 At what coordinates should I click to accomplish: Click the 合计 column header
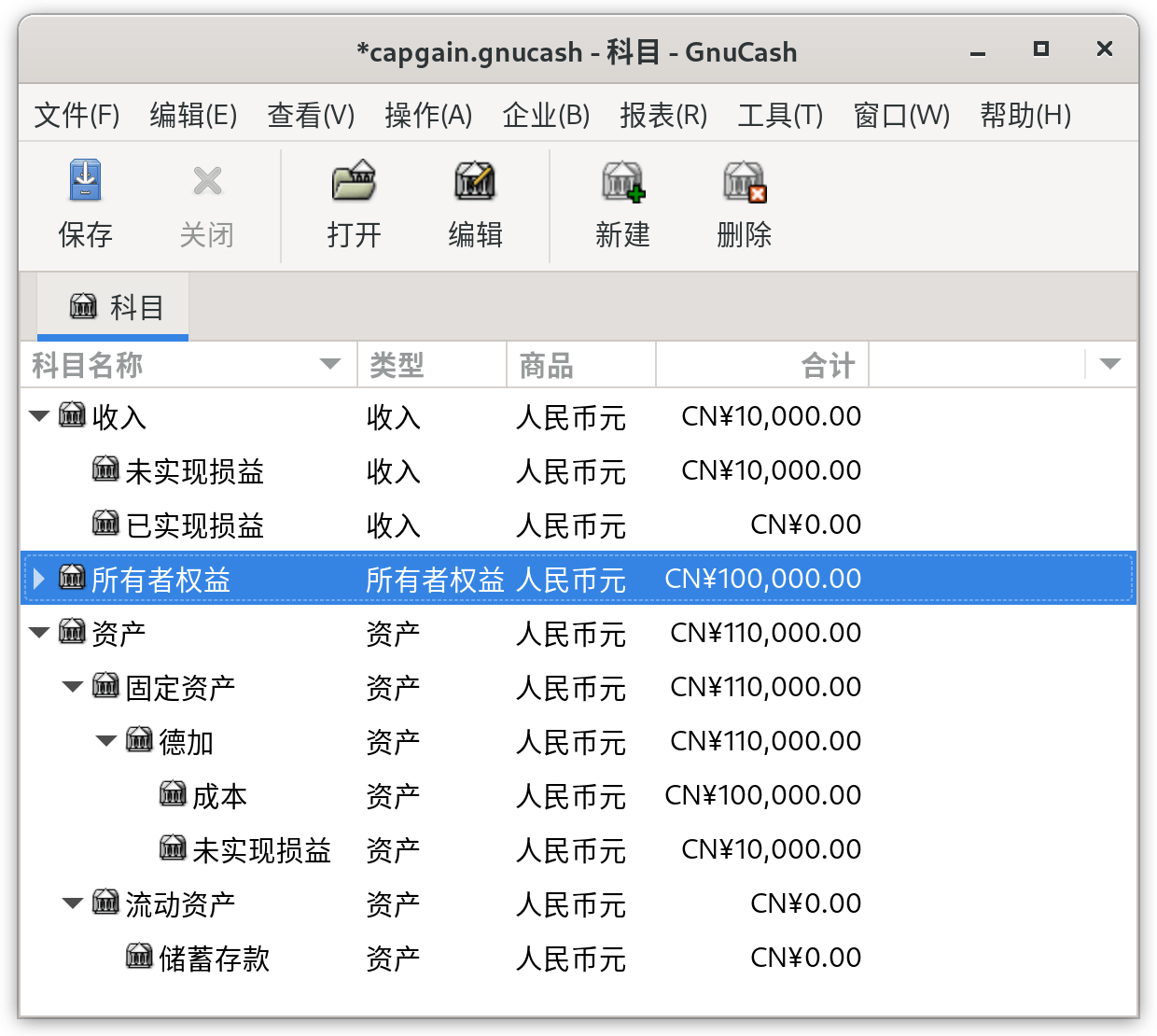click(762, 364)
